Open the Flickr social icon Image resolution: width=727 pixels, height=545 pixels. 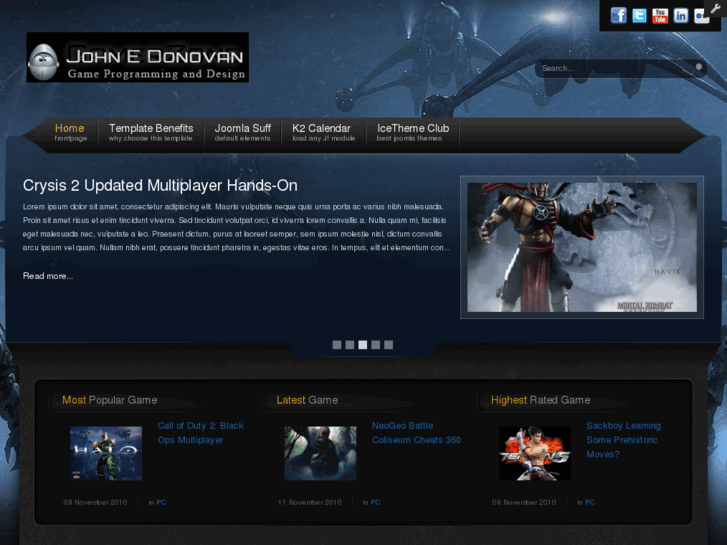coord(701,15)
